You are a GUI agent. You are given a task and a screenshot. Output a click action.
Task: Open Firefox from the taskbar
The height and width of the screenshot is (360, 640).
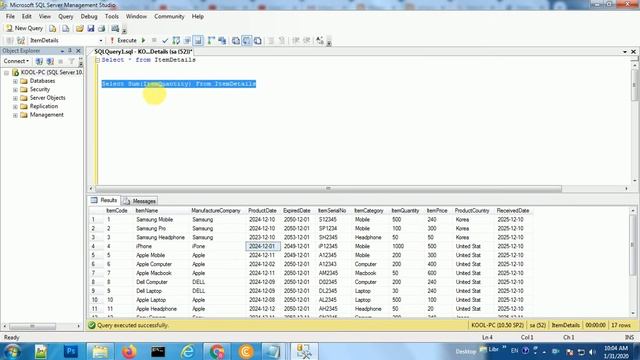[129, 351]
